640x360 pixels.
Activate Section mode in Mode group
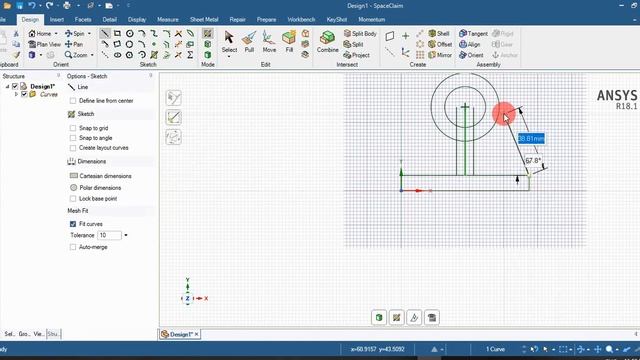(207, 44)
